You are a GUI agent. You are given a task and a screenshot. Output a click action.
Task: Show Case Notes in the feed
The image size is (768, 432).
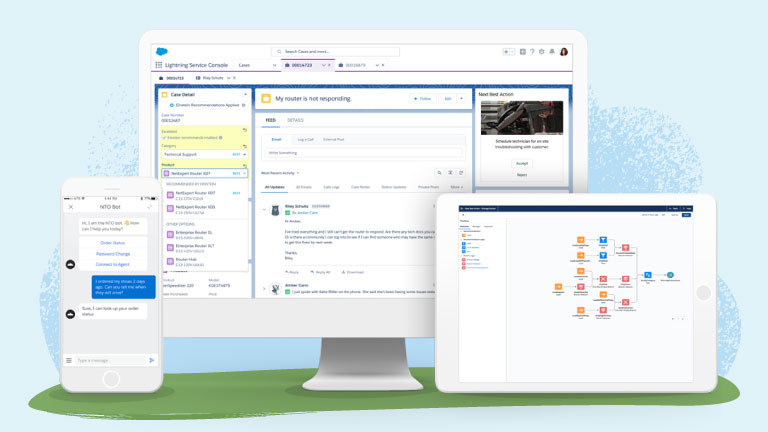pos(360,187)
